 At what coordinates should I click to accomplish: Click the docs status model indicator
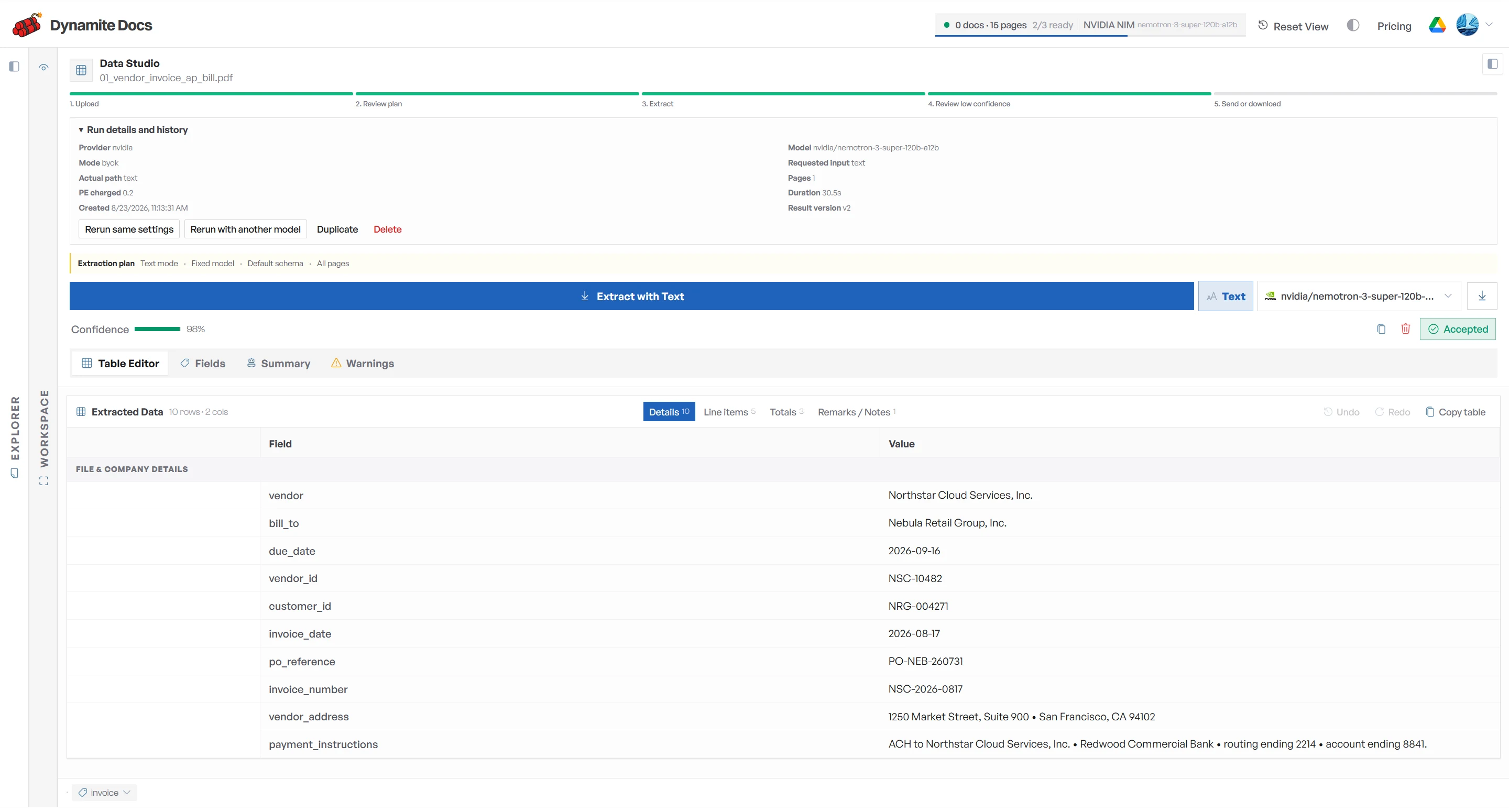1090,25
